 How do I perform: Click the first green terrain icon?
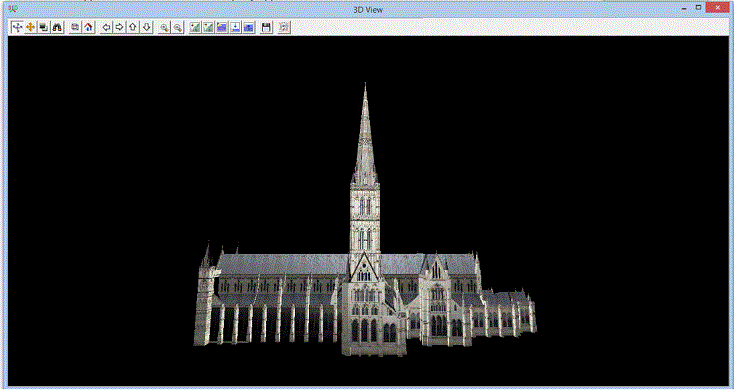195,27
